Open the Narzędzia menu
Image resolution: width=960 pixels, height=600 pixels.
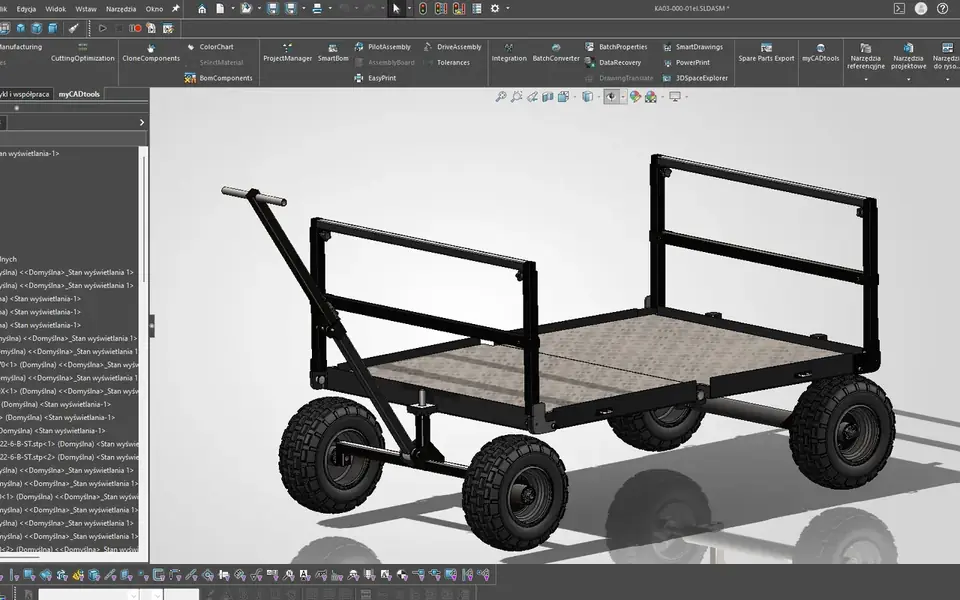pyautogui.click(x=121, y=9)
